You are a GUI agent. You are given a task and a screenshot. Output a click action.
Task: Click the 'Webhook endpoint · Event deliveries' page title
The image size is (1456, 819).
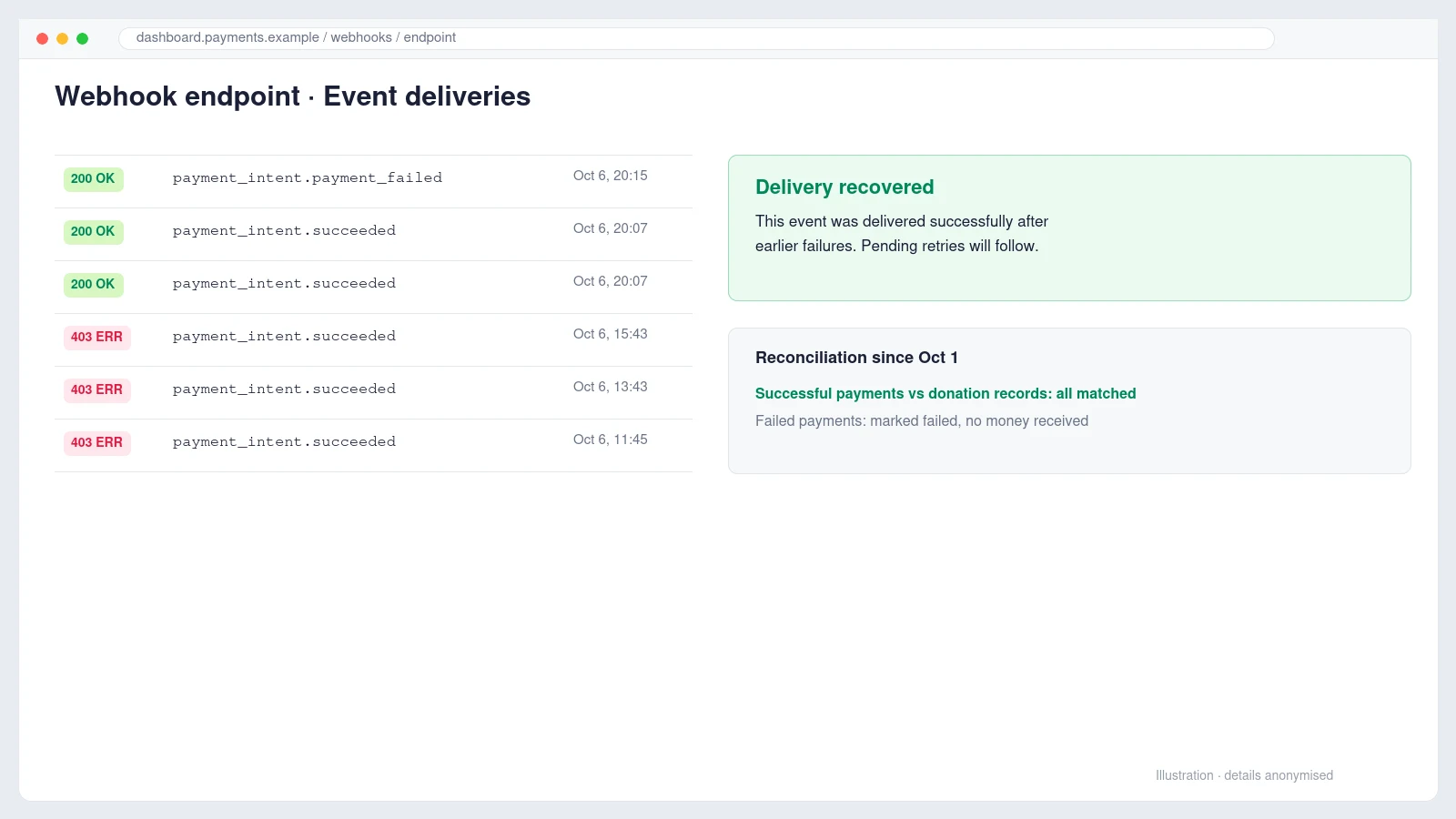tap(292, 96)
